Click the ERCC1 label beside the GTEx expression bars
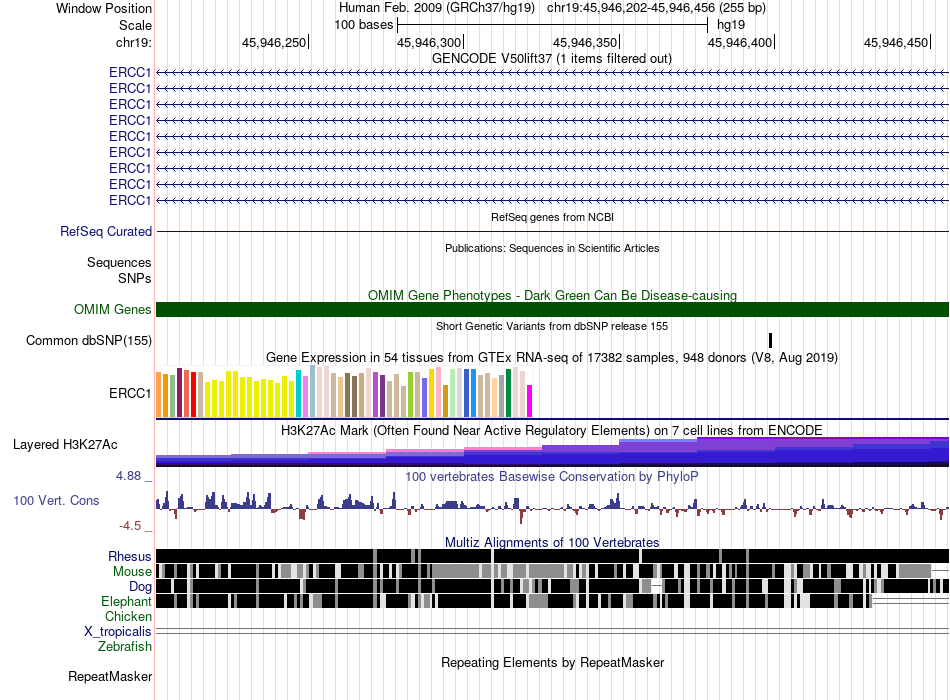950x700 pixels. [x=130, y=393]
